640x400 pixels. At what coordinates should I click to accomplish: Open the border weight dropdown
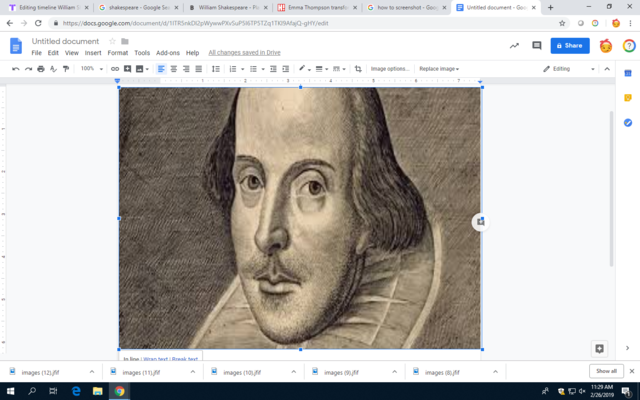pyautogui.click(x=322, y=69)
